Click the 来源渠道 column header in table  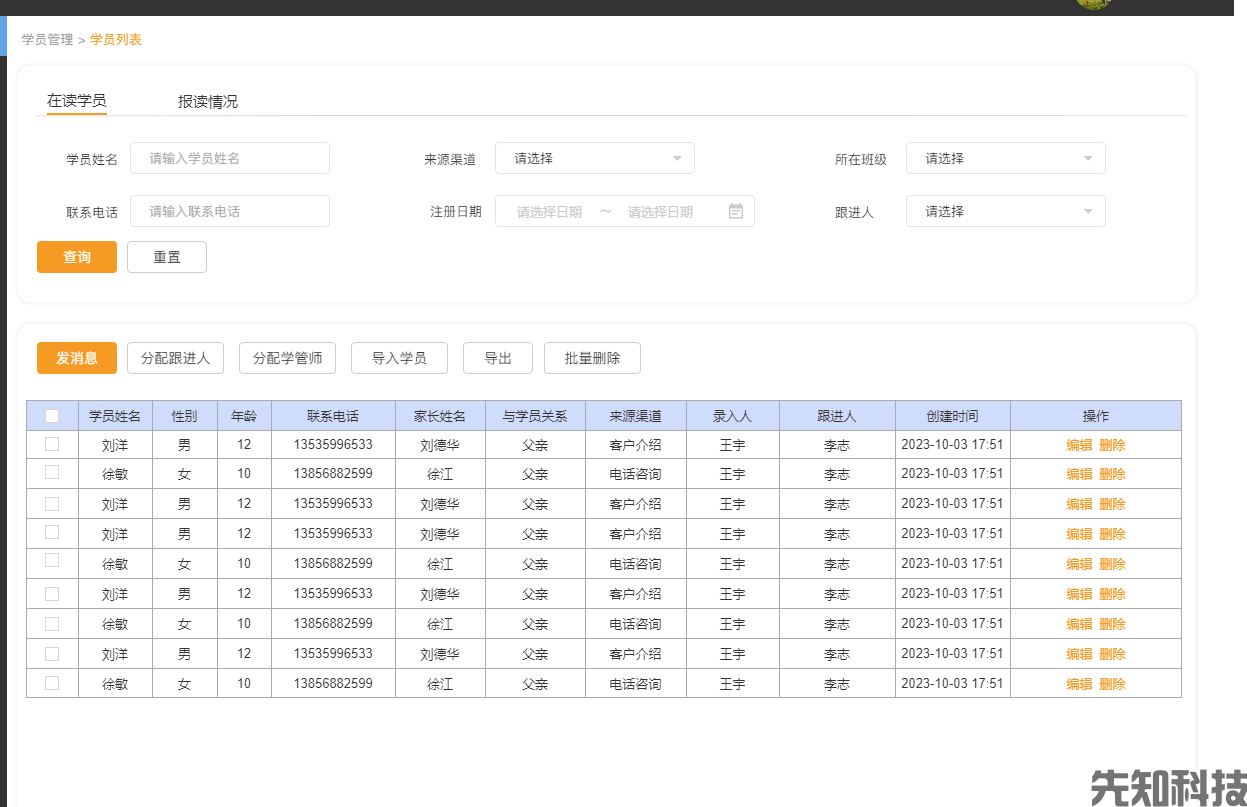pyautogui.click(x=635, y=416)
